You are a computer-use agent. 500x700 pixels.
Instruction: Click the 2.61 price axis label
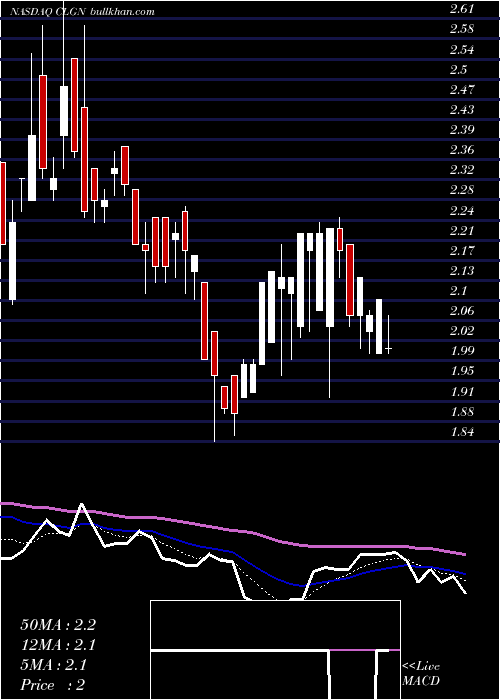click(461, 8)
